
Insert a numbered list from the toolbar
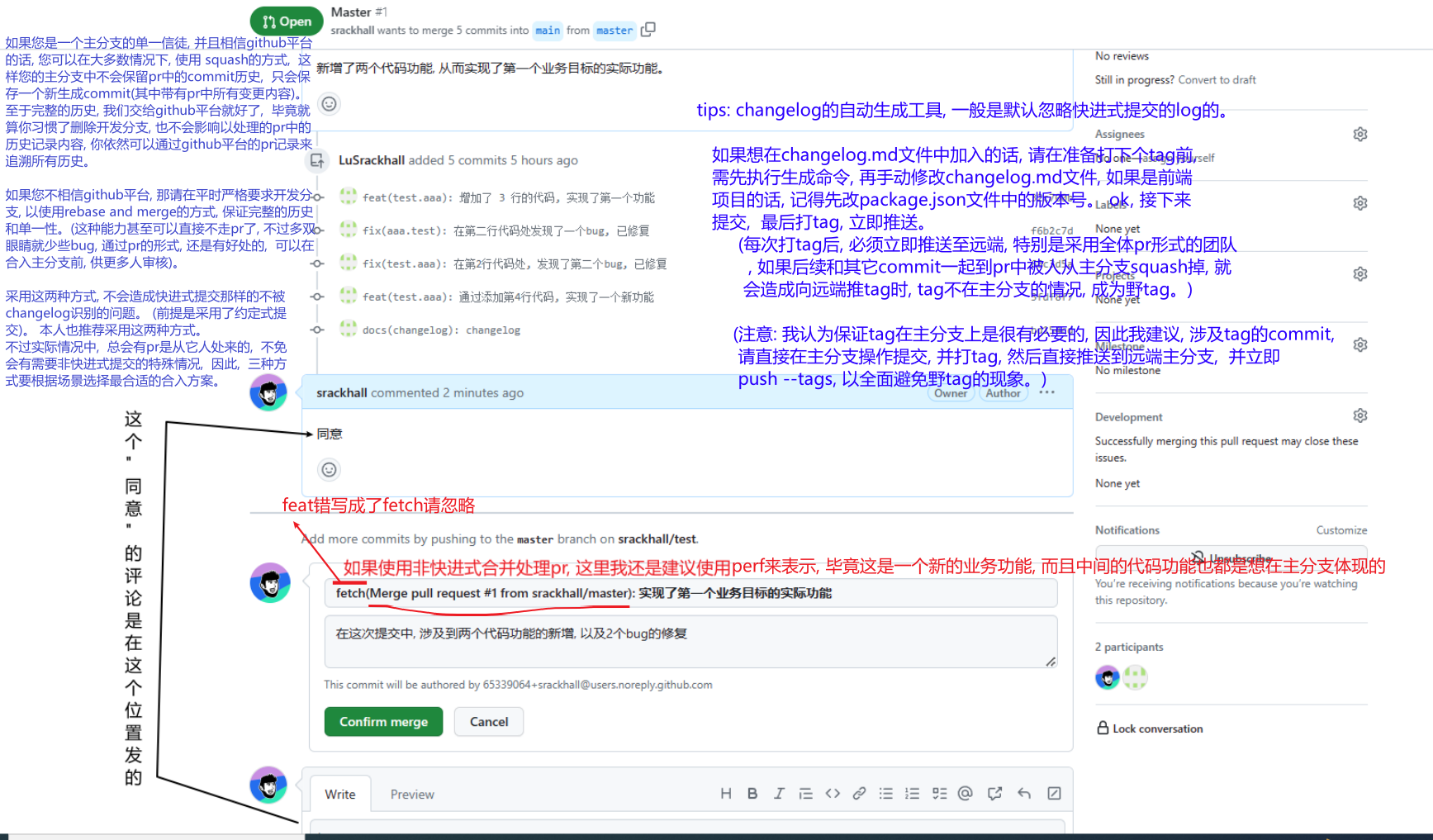point(912,794)
